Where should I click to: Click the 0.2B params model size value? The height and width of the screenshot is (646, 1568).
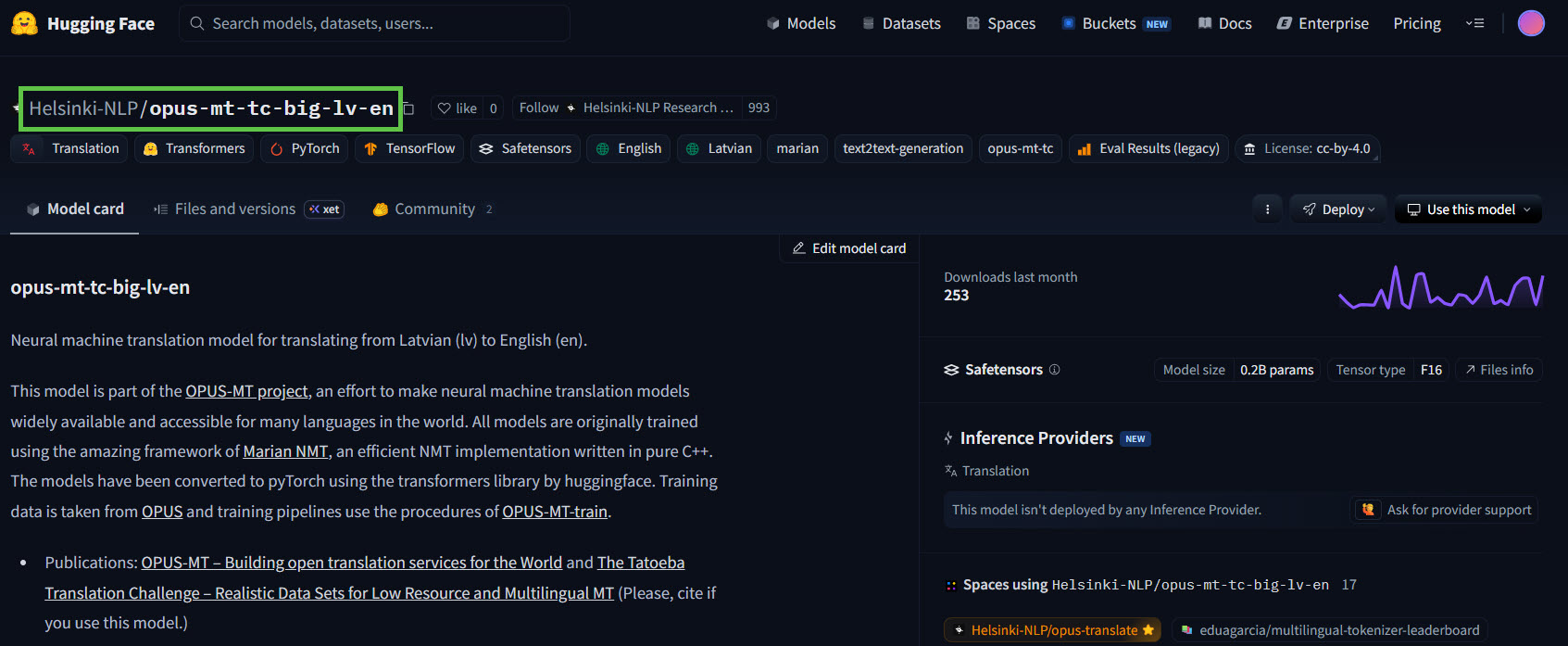tap(1276, 370)
